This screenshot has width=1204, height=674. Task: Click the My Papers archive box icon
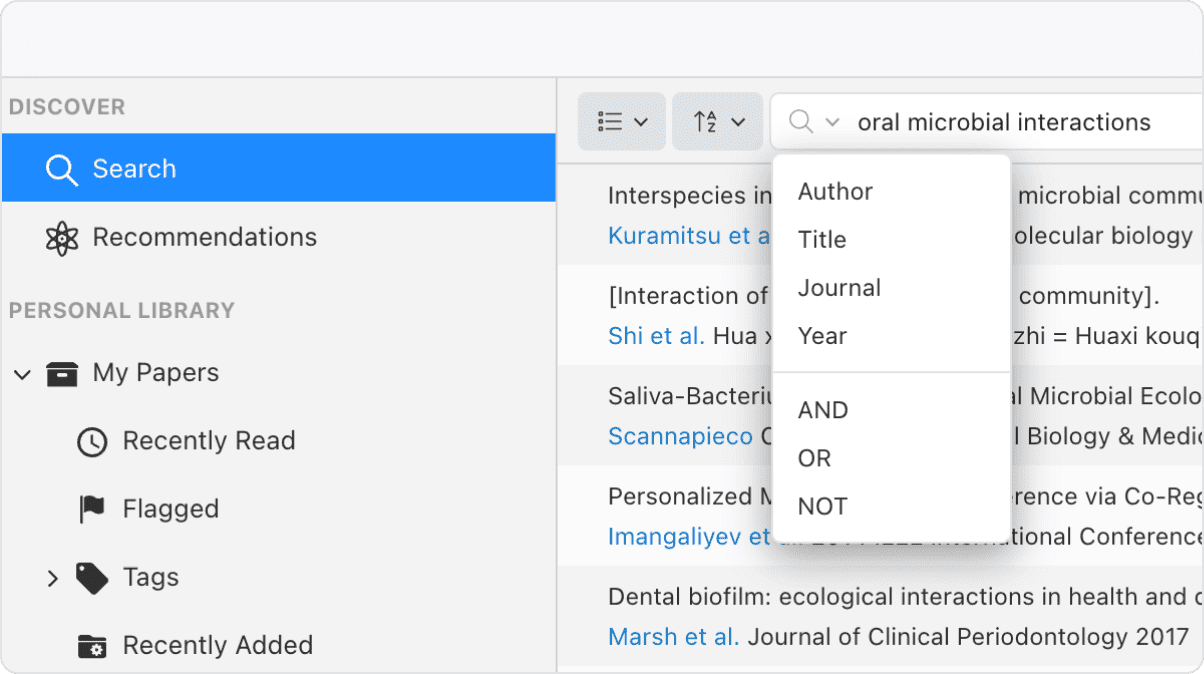[x=62, y=372]
